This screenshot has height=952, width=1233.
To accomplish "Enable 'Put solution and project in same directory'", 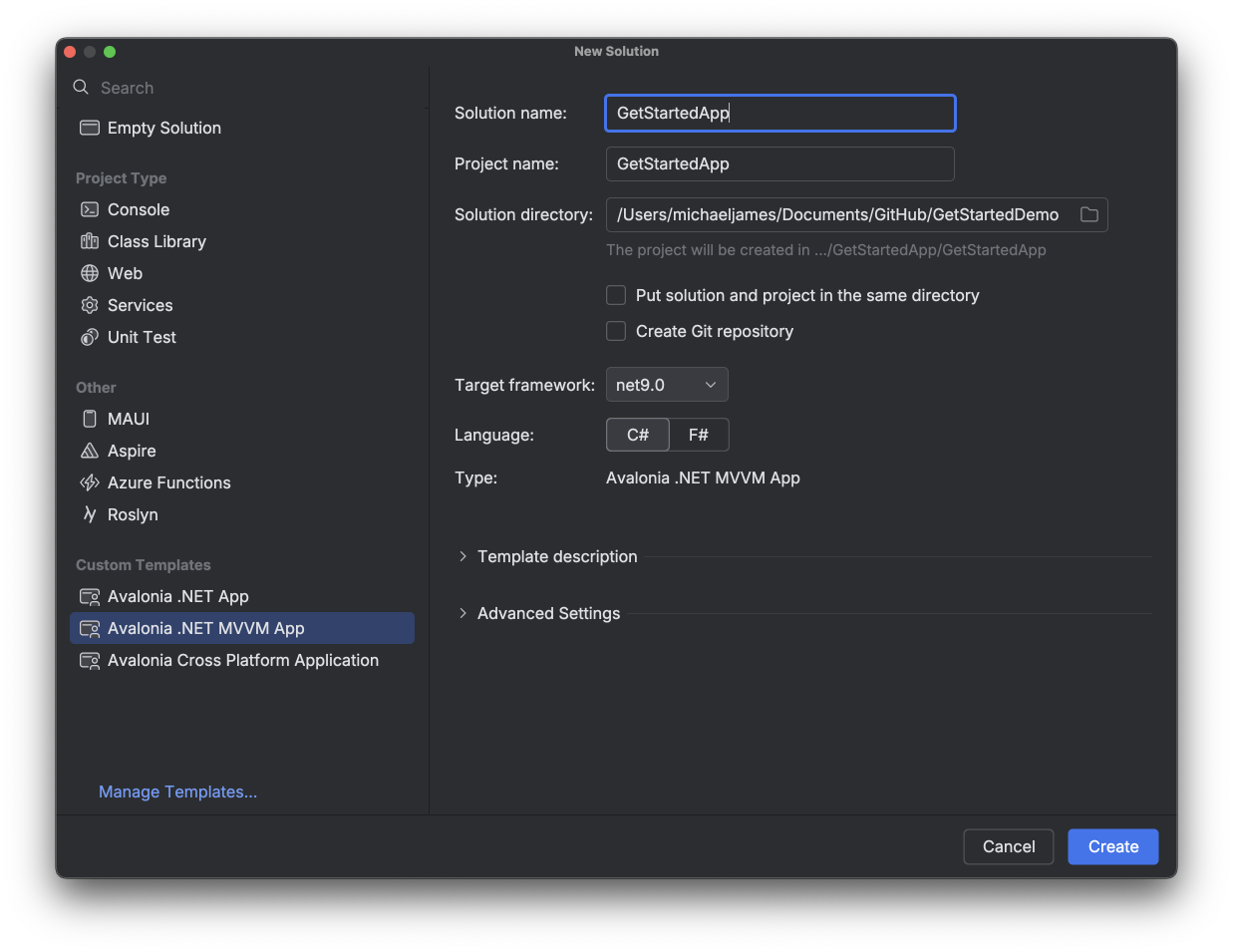I will (616, 295).
